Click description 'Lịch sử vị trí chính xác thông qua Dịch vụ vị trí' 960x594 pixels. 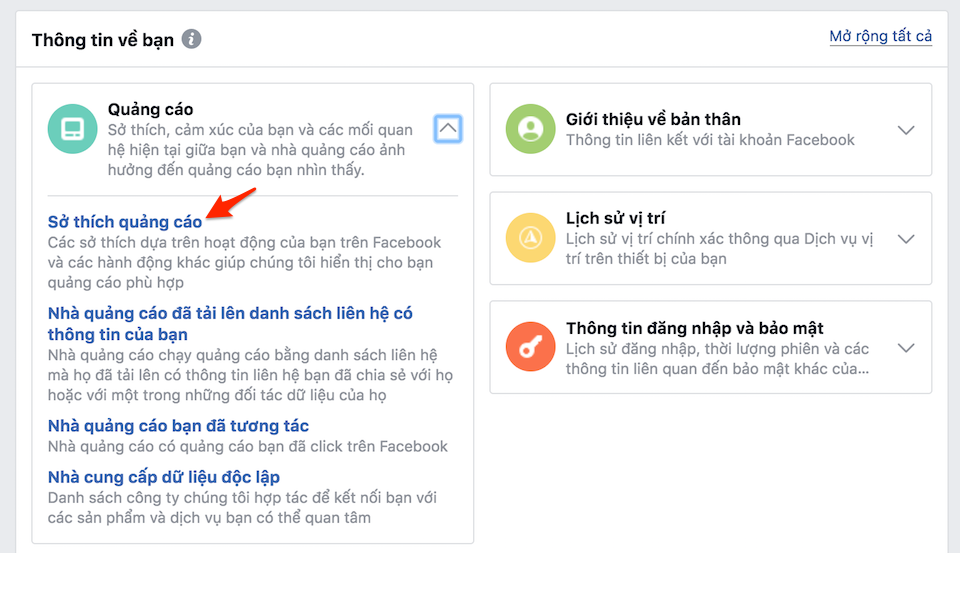[719, 249]
